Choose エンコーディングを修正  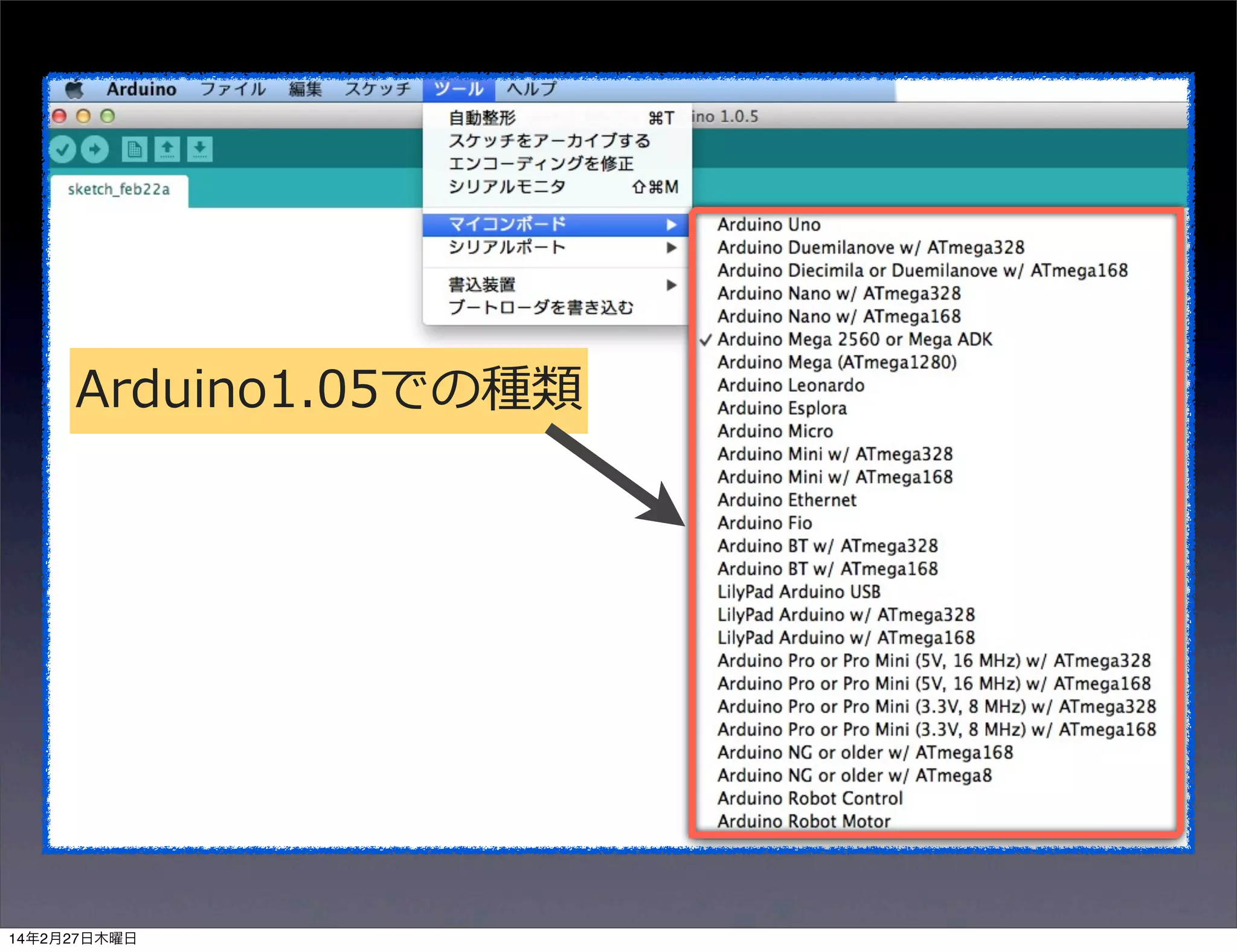(x=556, y=164)
